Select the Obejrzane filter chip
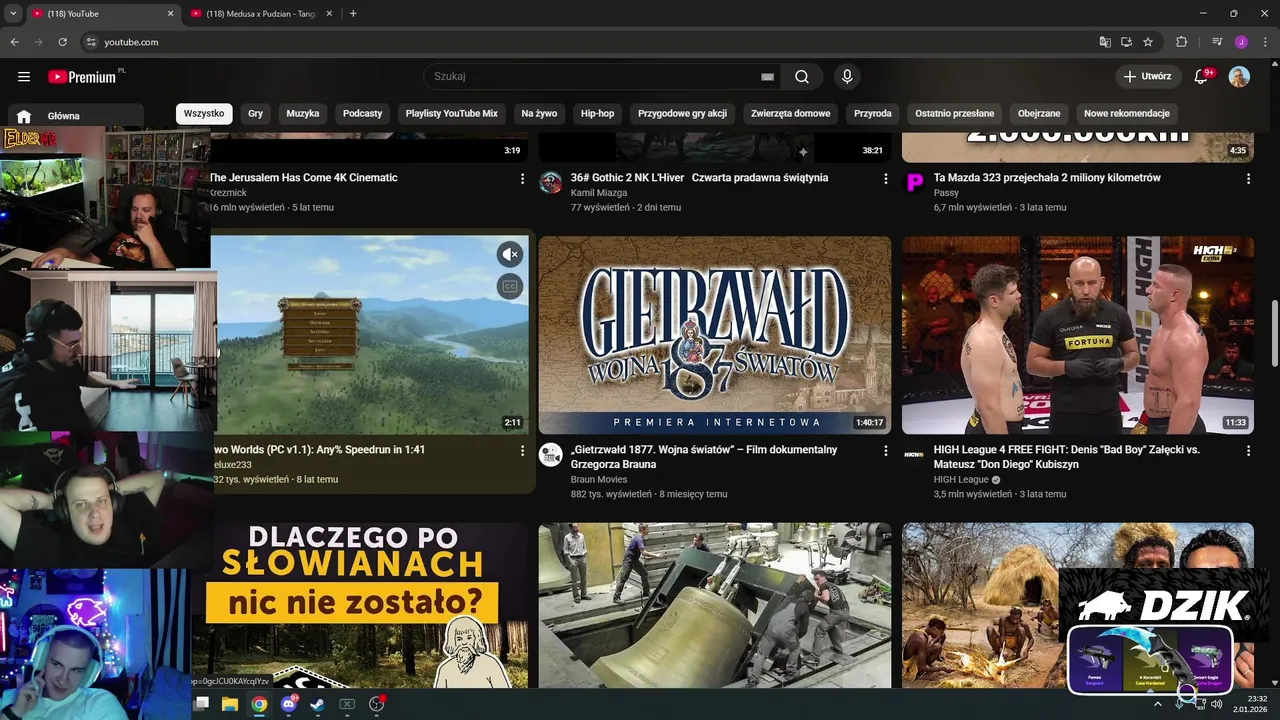 1039,114
